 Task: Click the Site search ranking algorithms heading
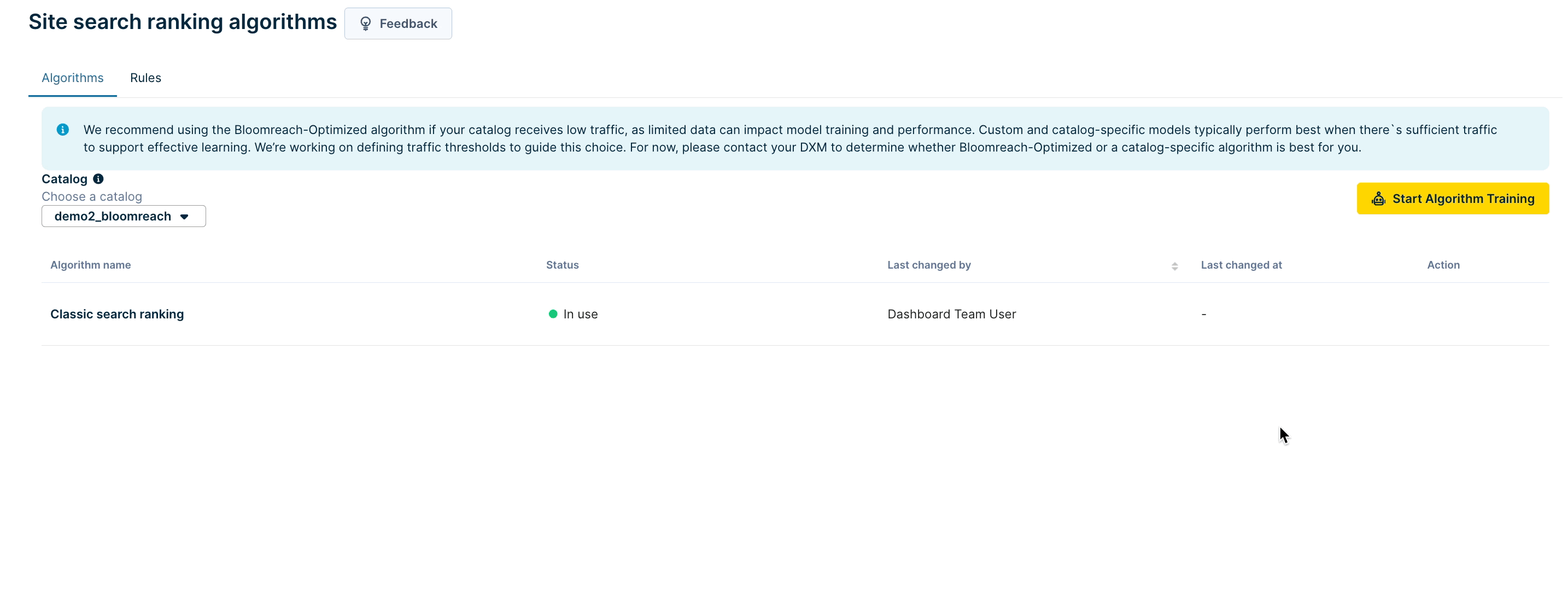[183, 22]
